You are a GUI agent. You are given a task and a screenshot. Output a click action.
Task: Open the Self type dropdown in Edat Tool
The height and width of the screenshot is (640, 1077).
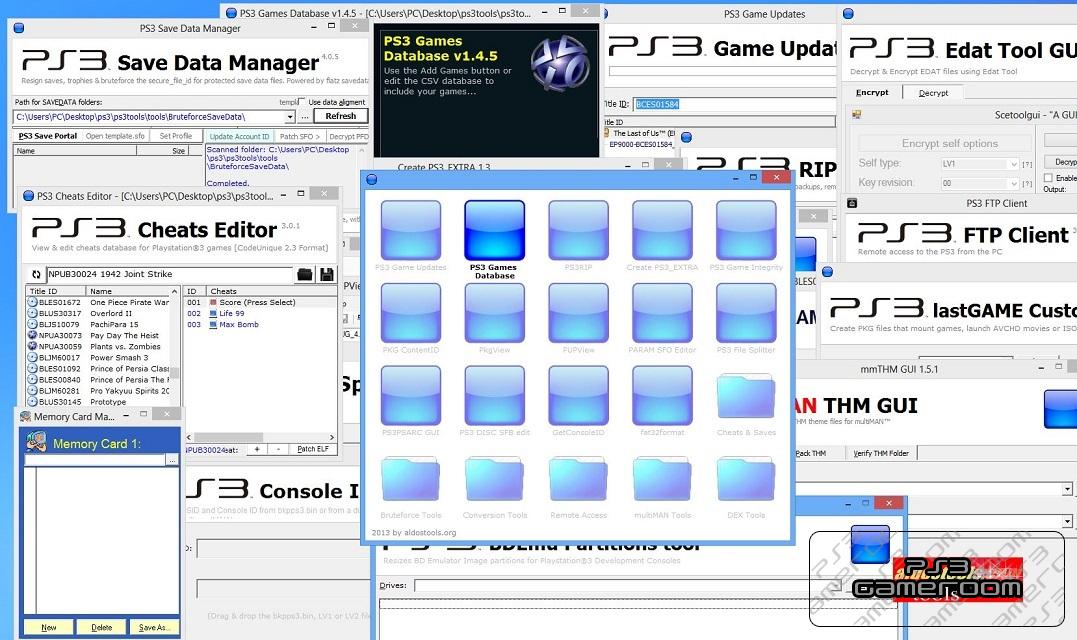pyautogui.click(x=1014, y=163)
